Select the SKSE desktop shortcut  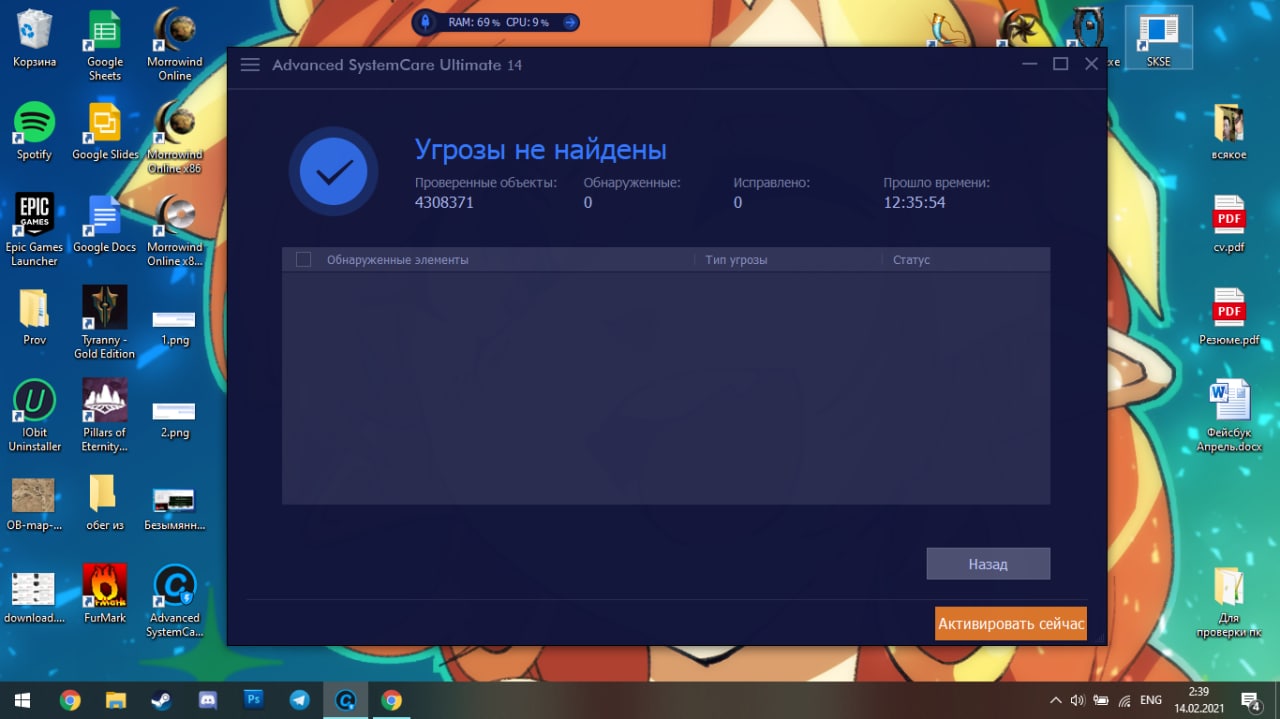click(x=1158, y=39)
